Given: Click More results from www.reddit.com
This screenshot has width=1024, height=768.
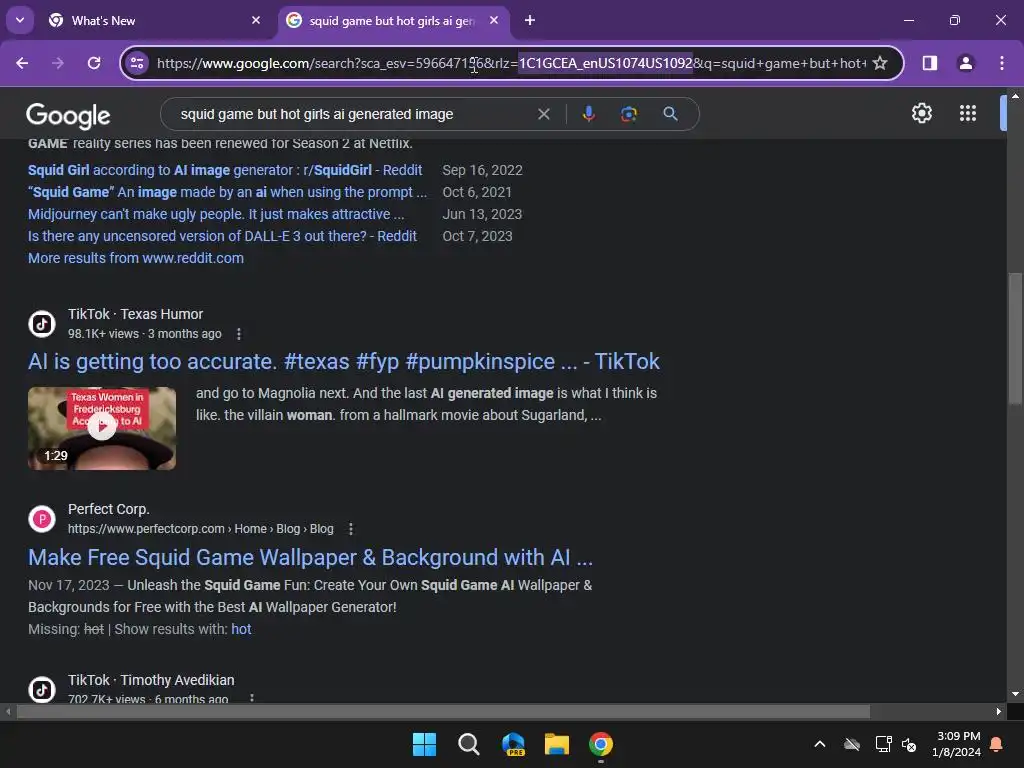Looking at the screenshot, I should click(x=136, y=258).
